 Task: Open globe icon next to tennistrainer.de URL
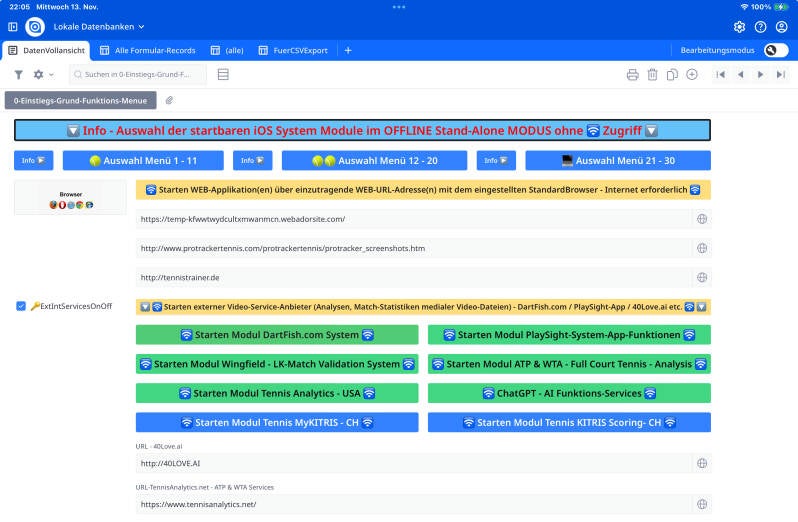click(x=702, y=278)
